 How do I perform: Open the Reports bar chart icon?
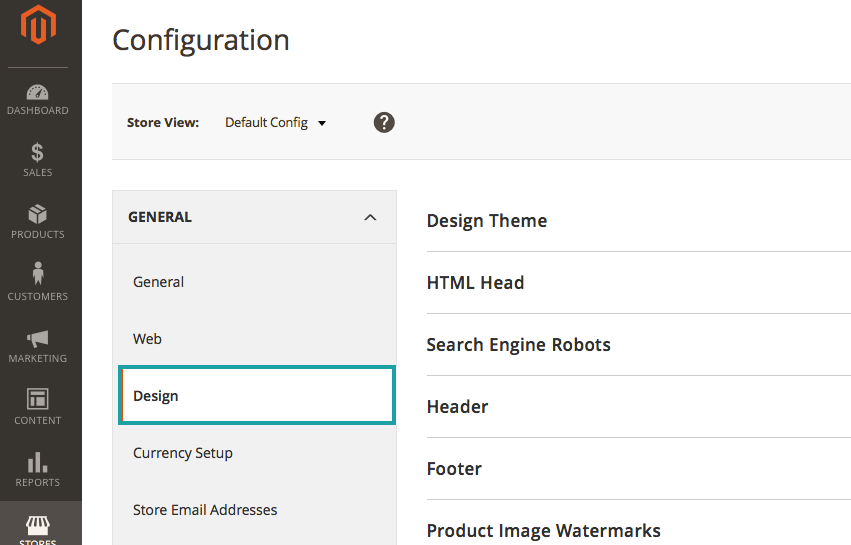[38, 461]
